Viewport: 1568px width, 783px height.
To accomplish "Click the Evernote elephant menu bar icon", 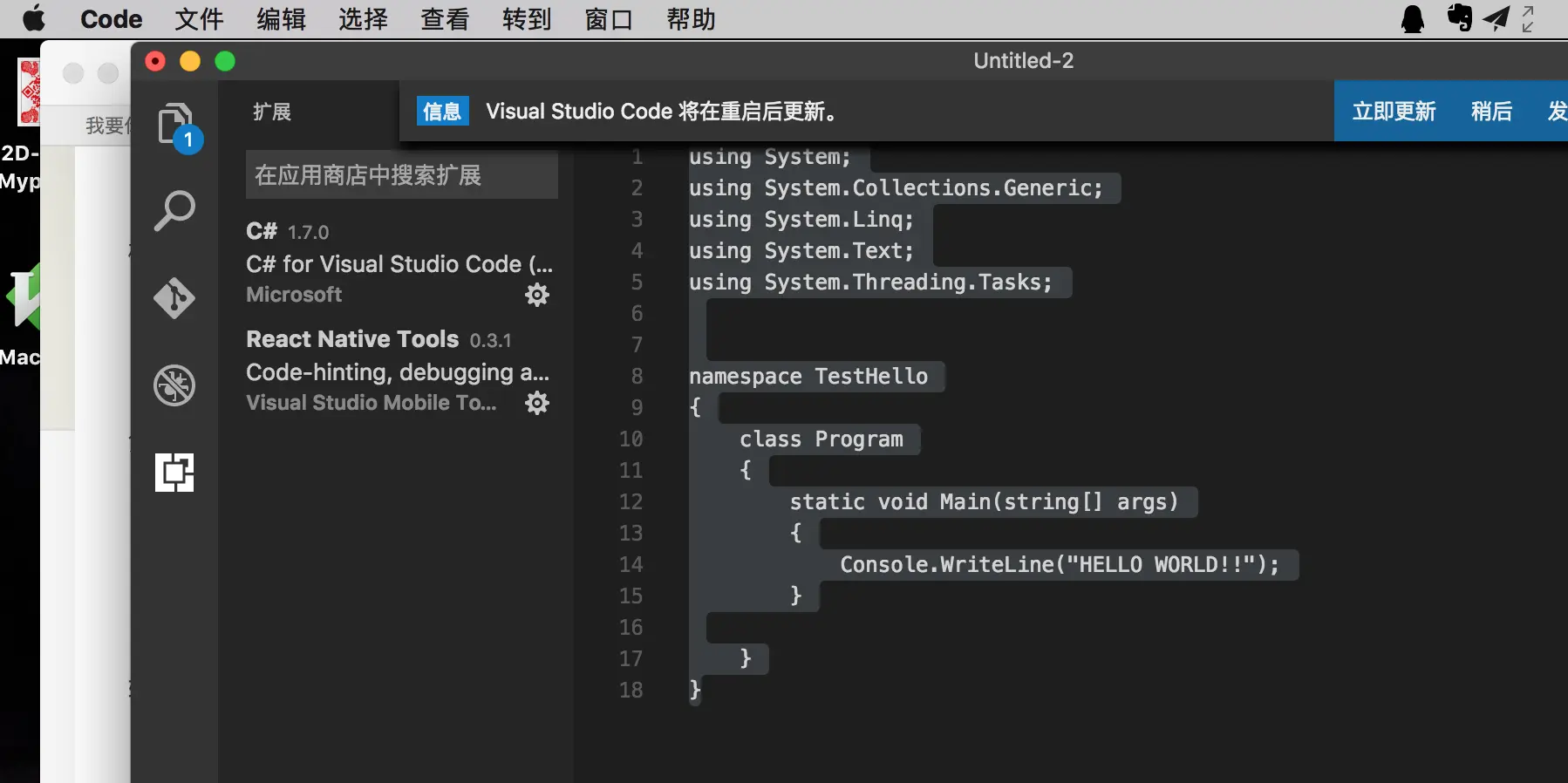I will 1459,17.
